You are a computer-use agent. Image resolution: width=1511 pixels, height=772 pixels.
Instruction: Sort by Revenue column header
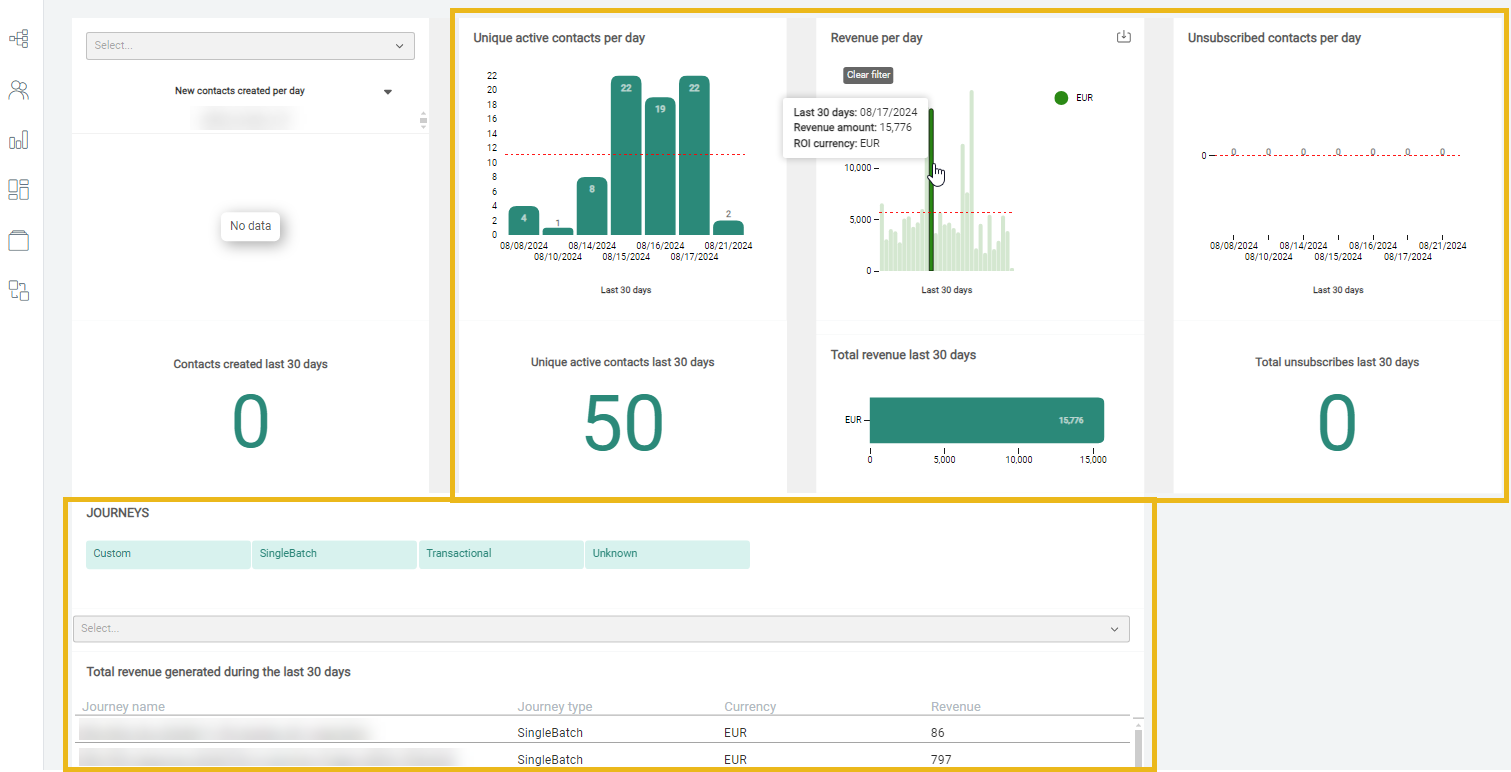[x=955, y=707]
